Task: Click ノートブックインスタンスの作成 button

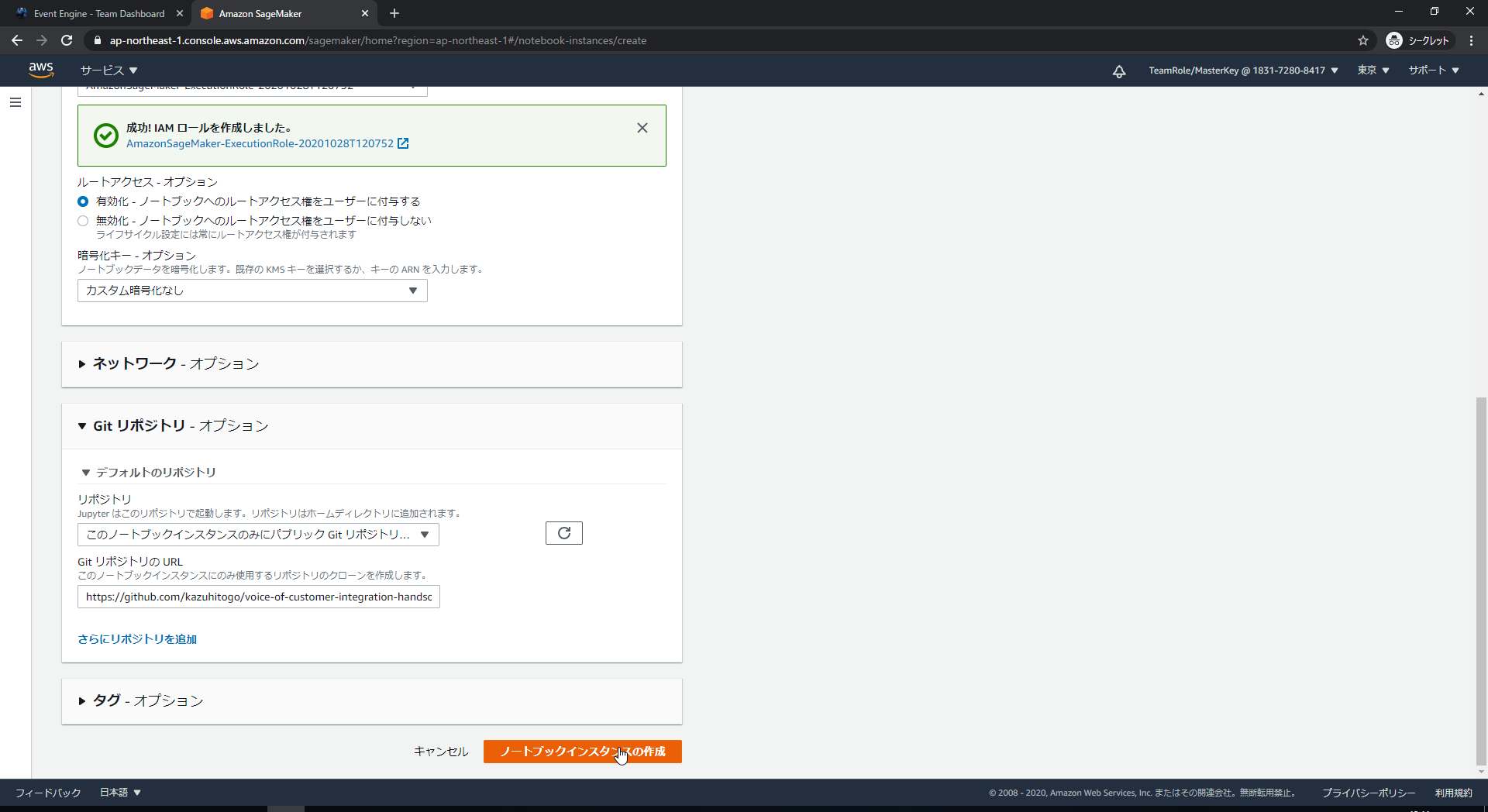Action: point(583,752)
